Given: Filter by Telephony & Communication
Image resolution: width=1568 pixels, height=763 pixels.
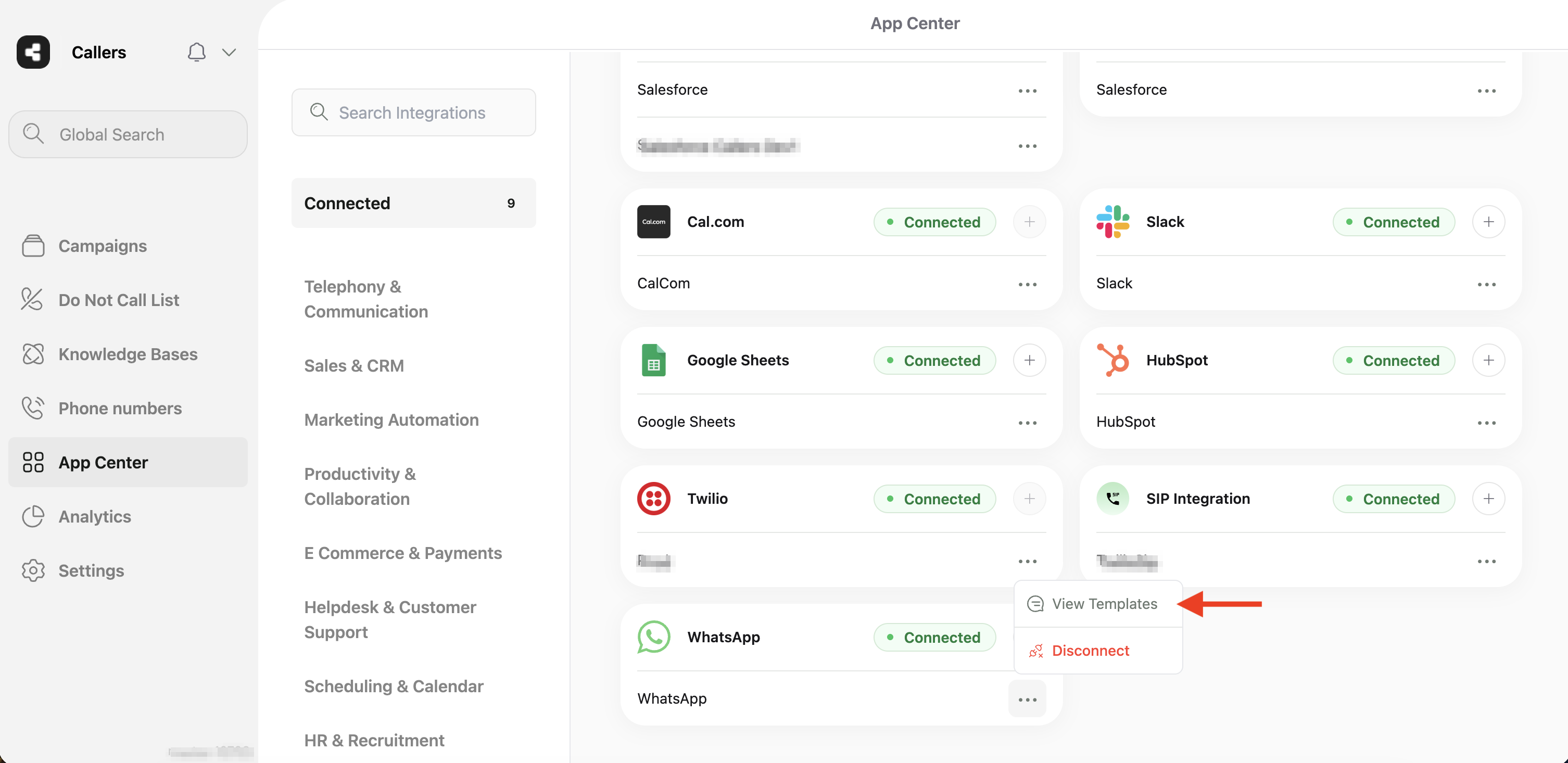Looking at the screenshot, I should click(x=366, y=299).
